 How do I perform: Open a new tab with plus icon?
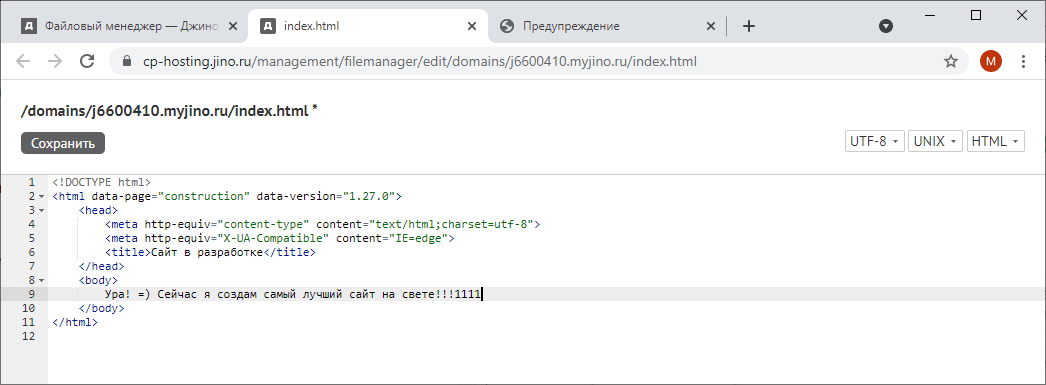pyautogui.click(x=749, y=26)
